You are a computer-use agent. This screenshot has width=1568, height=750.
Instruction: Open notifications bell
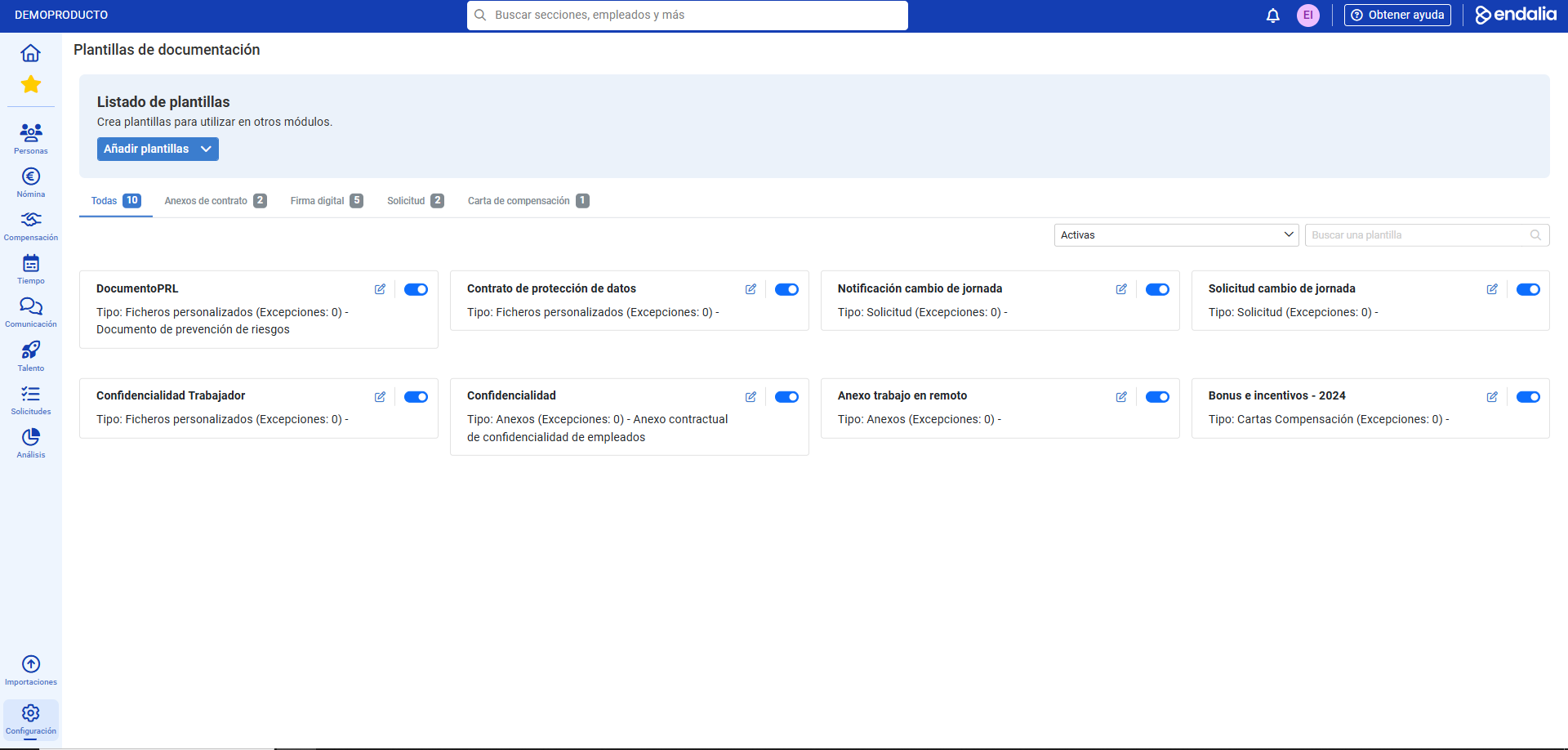[x=1272, y=16]
